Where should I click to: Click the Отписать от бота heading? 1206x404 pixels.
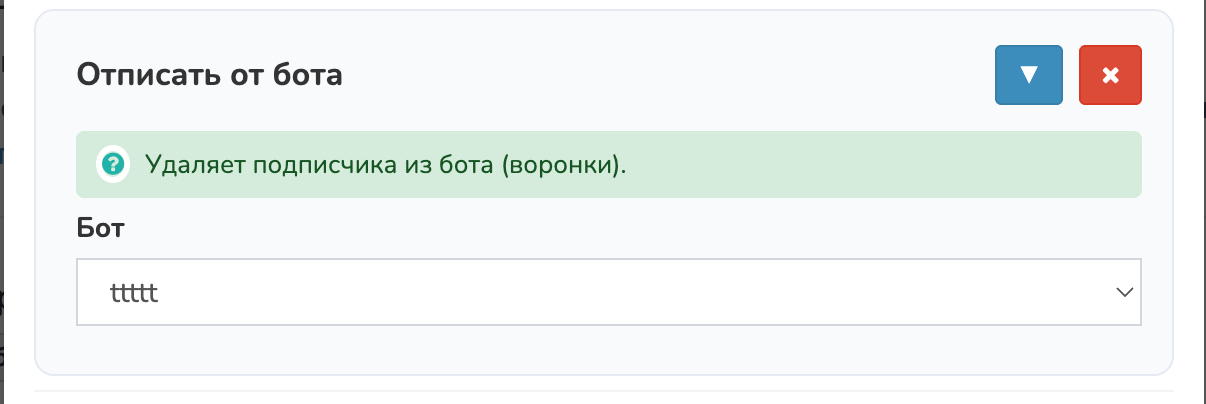tap(210, 75)
